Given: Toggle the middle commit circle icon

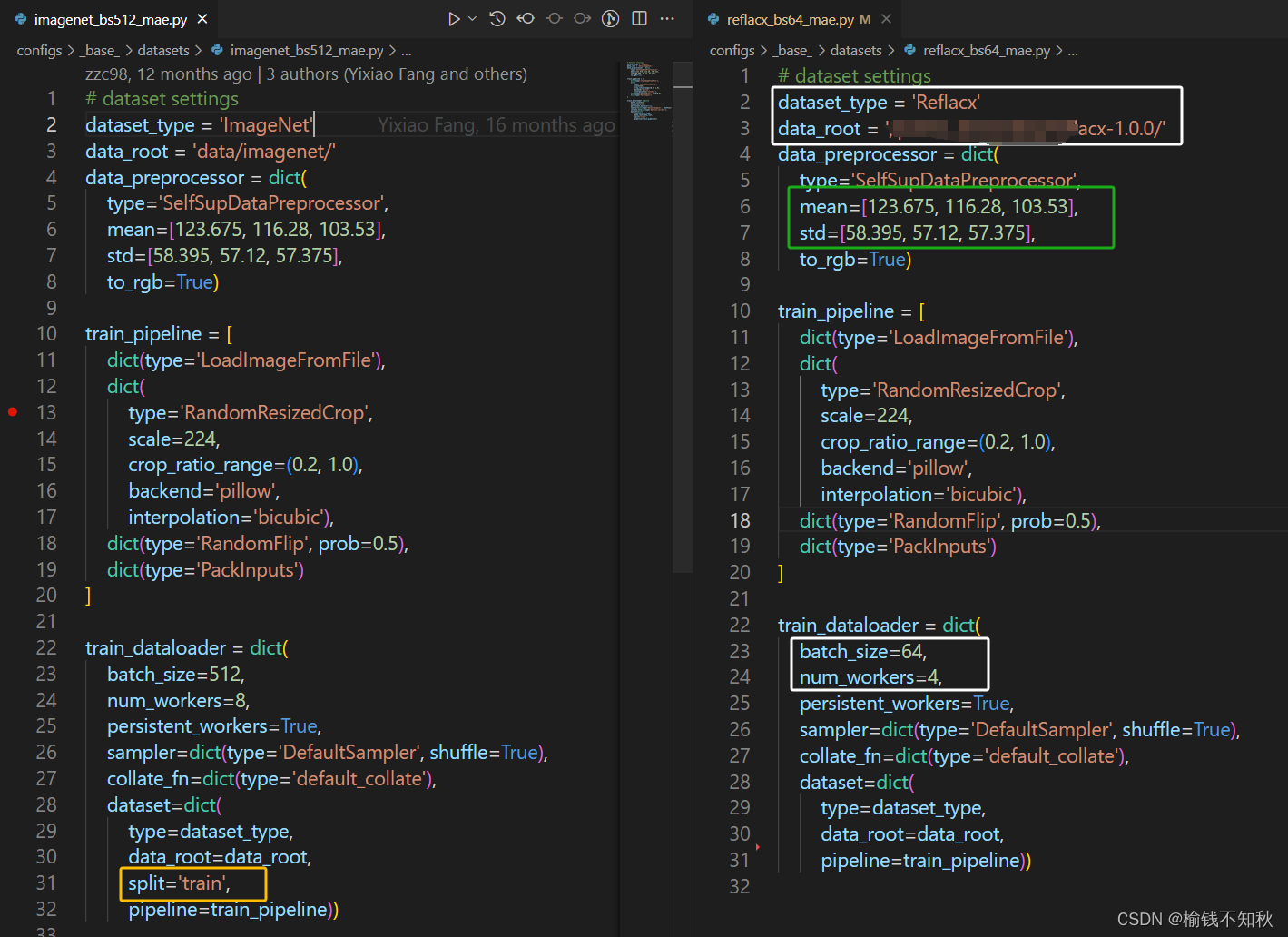Looking at the screenshot, I should 555,19.
